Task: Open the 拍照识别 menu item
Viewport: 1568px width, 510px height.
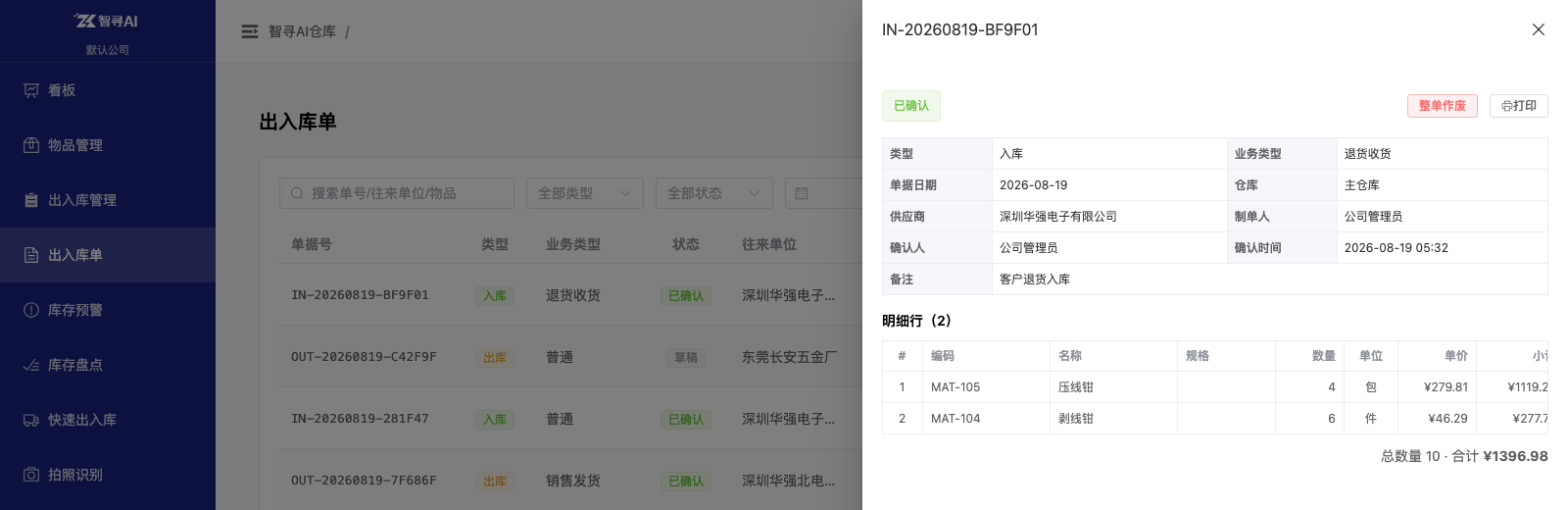Action: tap(108, 475)
